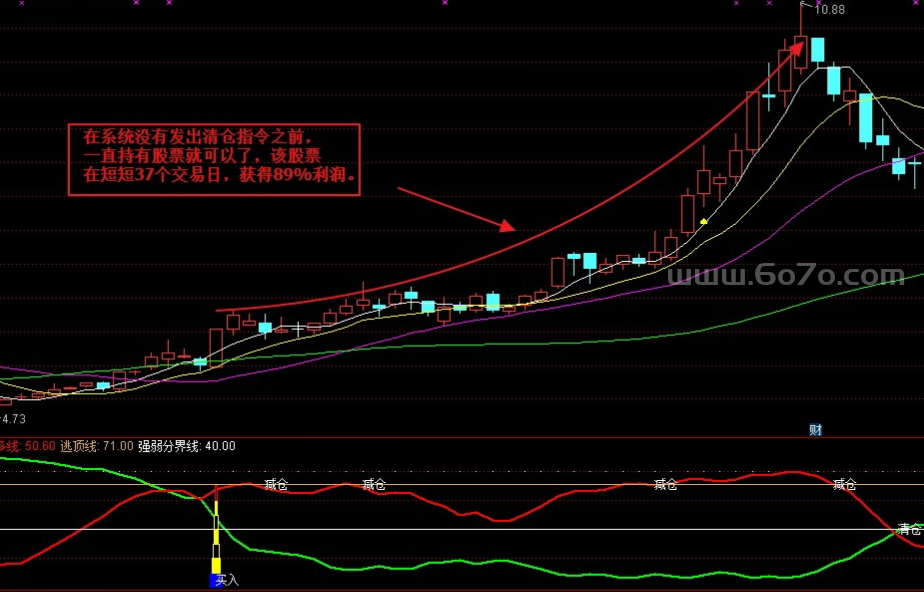Click the red 50.60 indicator value
Image resolution: width=924 pixels, height=592 pixels.
pyautogui.click(x=38, y=446)
